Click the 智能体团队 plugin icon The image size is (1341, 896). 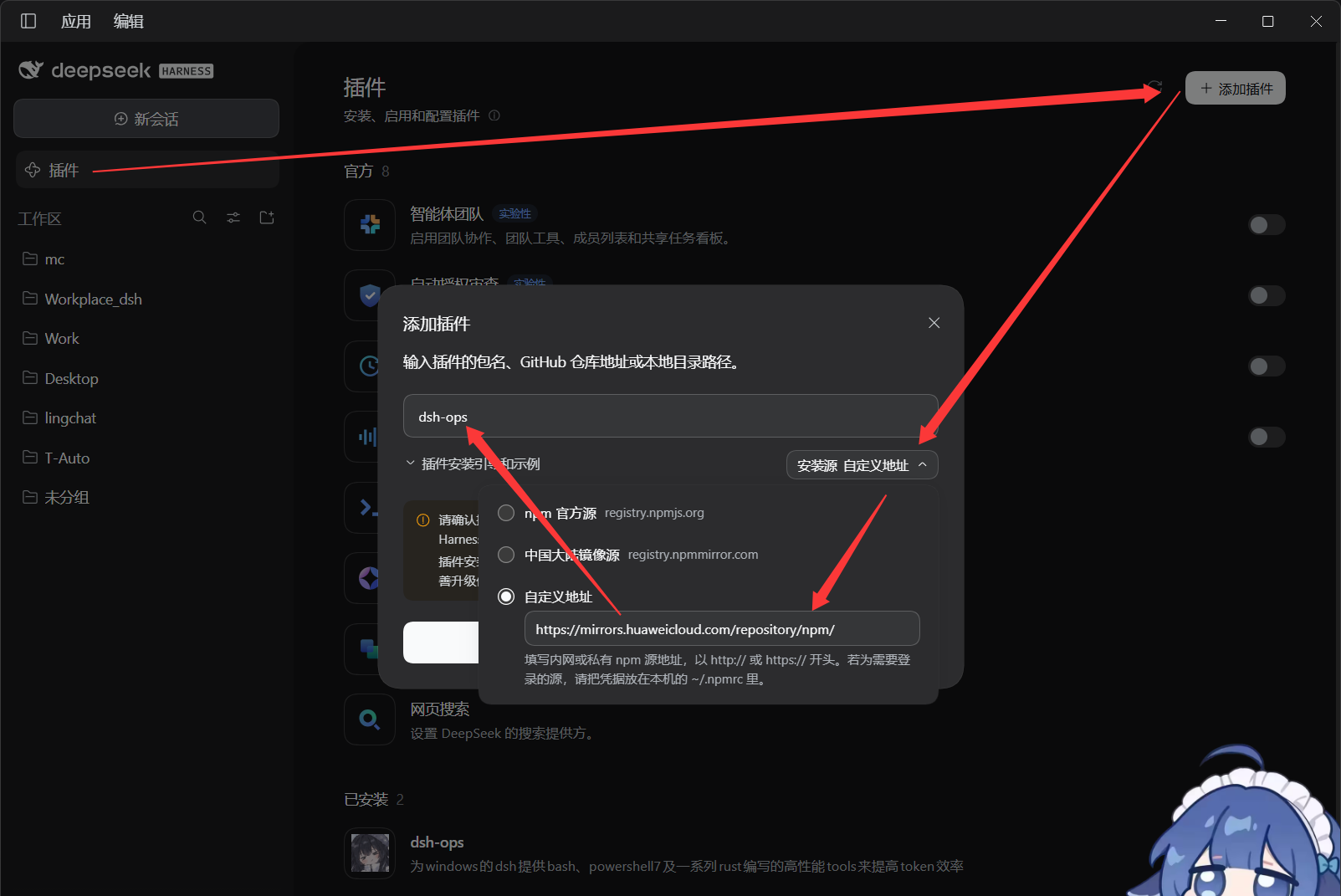pos(370,224)
